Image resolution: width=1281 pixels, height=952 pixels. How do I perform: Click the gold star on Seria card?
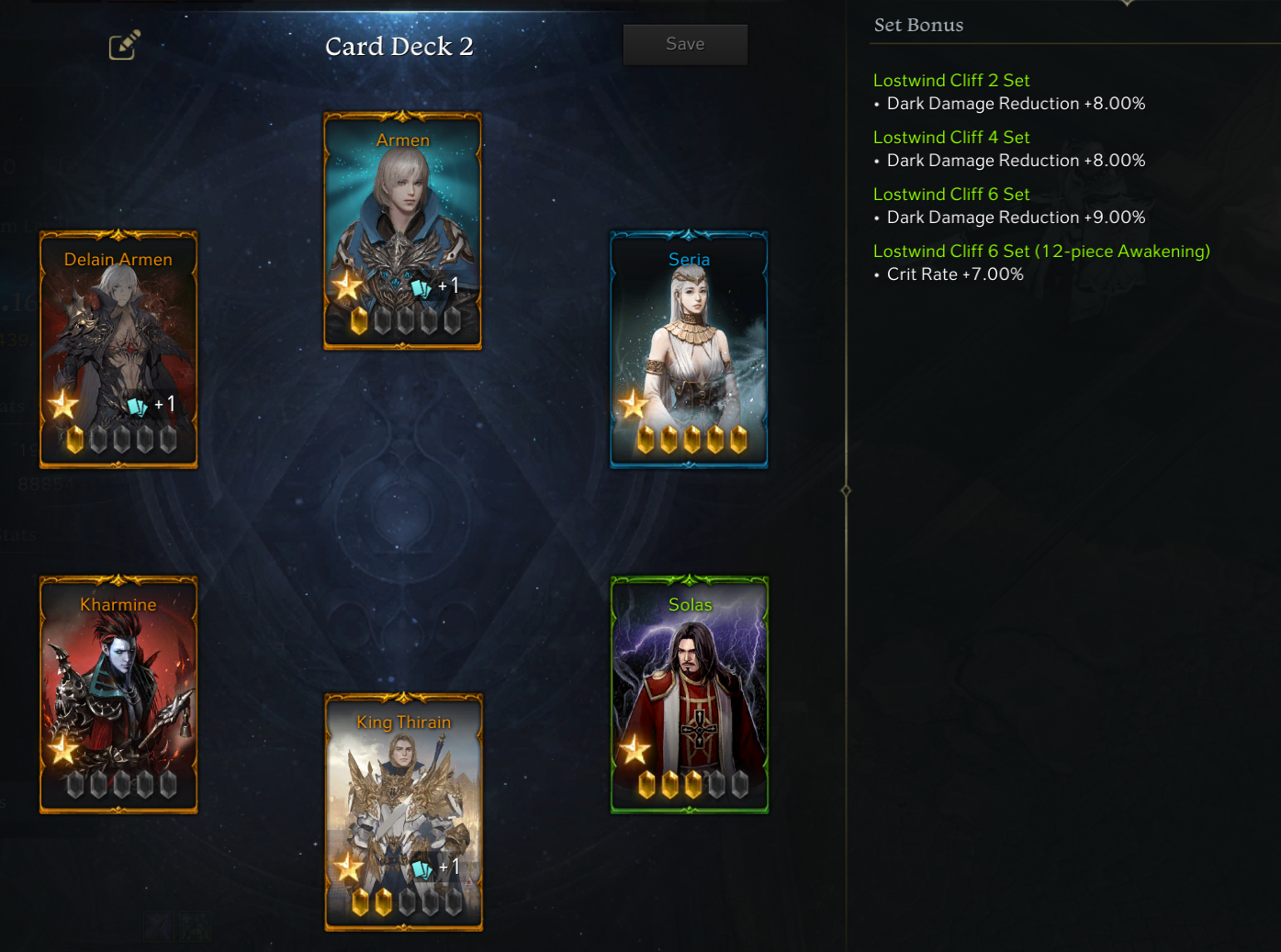(633, 404)
